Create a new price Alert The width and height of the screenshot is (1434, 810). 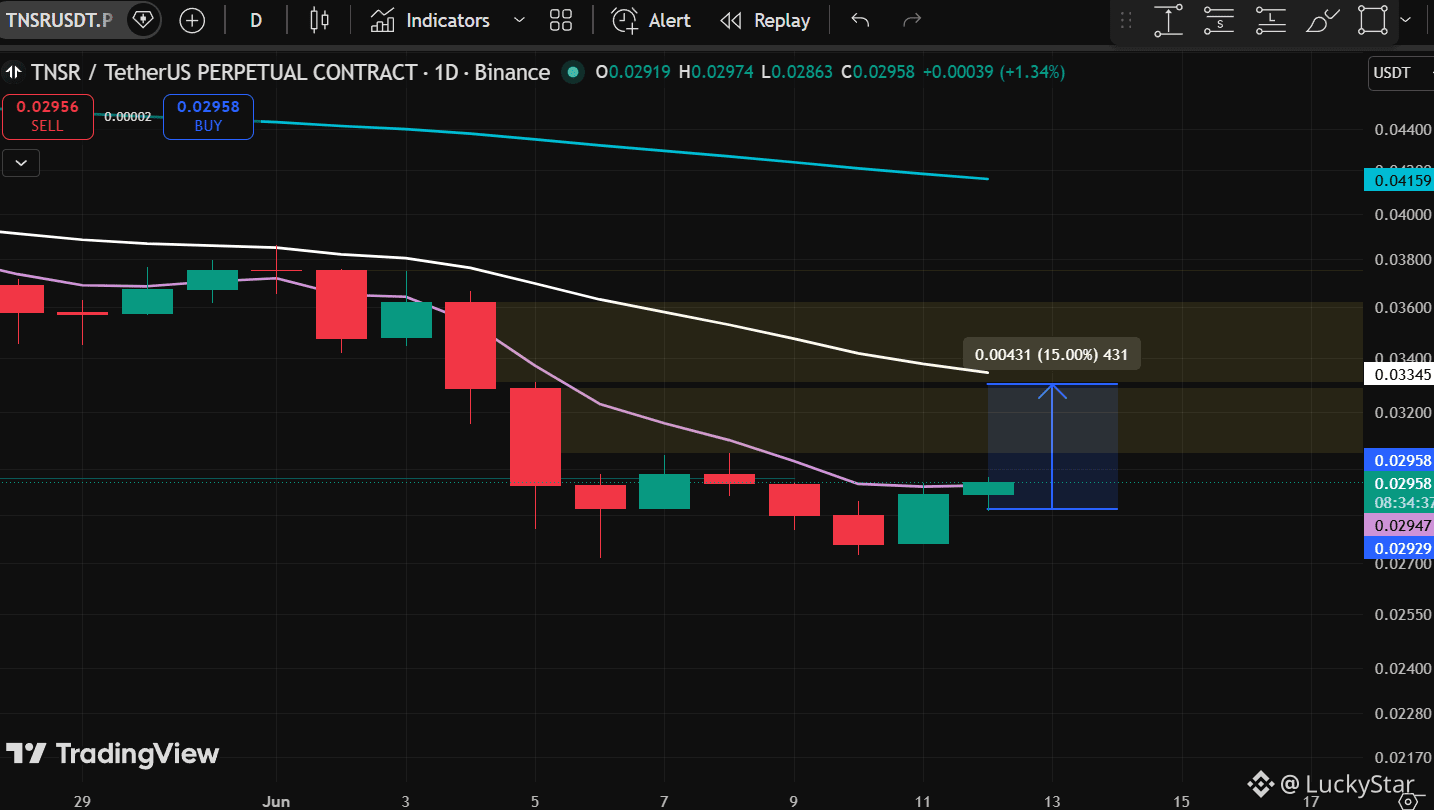(651, 20)
